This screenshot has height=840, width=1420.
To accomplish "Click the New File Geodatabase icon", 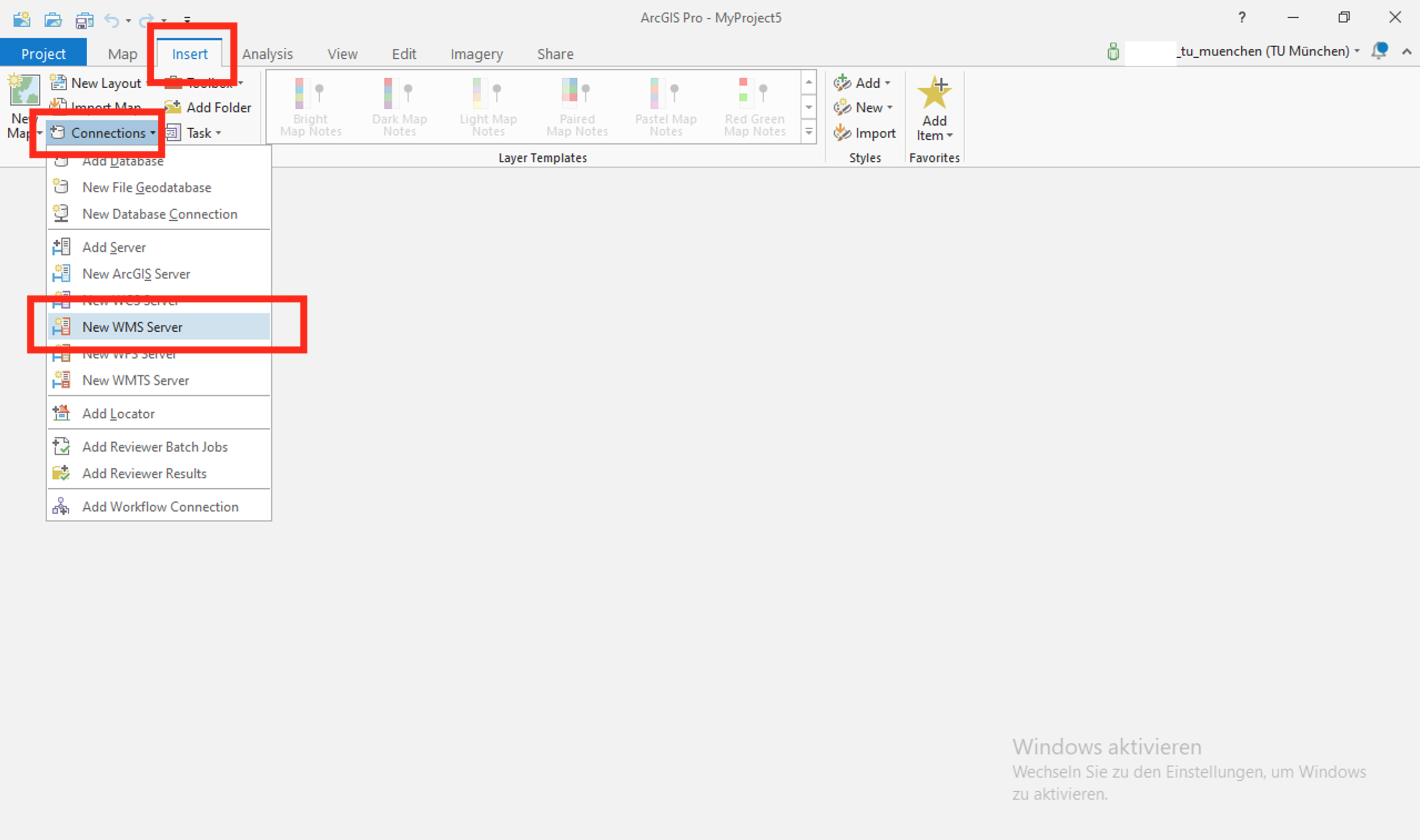I will pyautogui.click(x=61, y=186).
